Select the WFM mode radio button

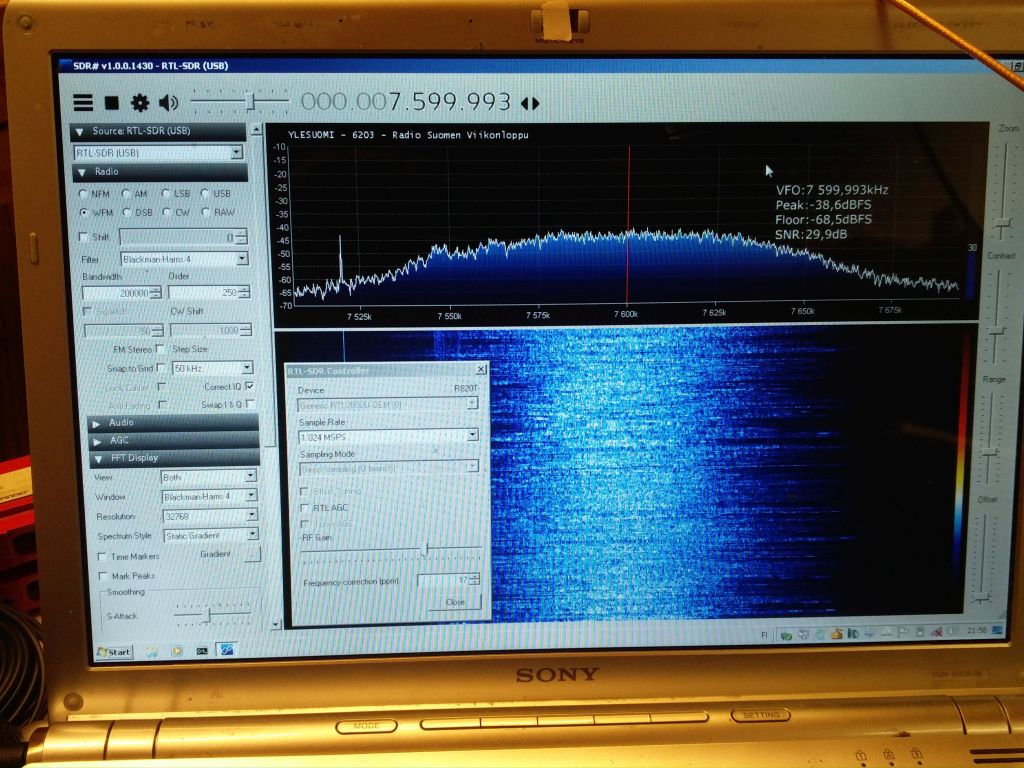tap(84, 212)
